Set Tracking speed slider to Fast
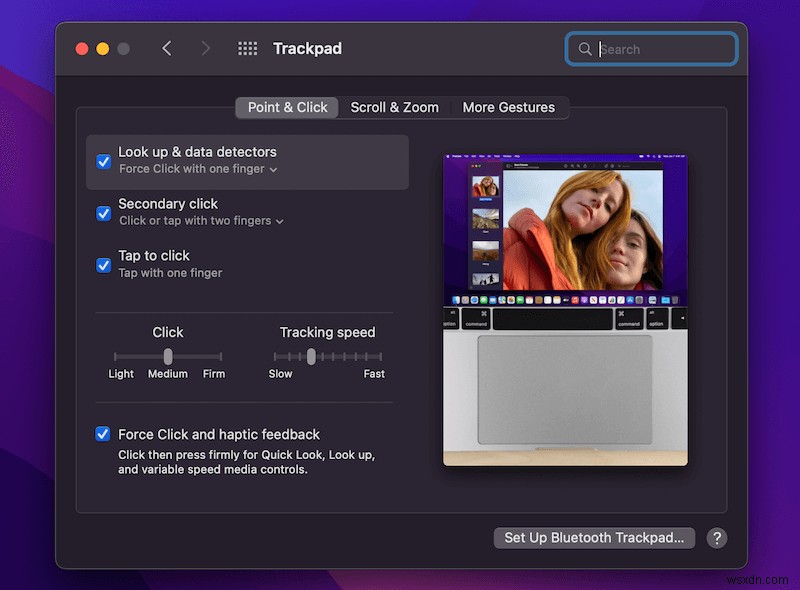Viewport: 800px width, 590px height. (x=380, y=357)
